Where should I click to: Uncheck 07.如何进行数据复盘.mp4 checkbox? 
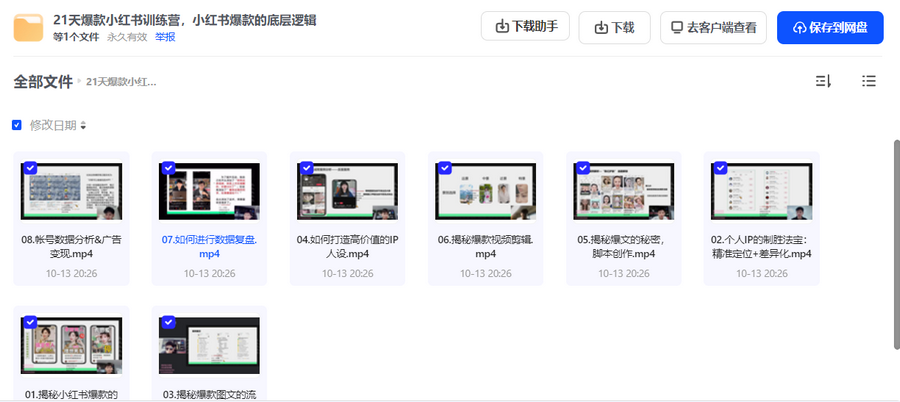pos(168,168)
